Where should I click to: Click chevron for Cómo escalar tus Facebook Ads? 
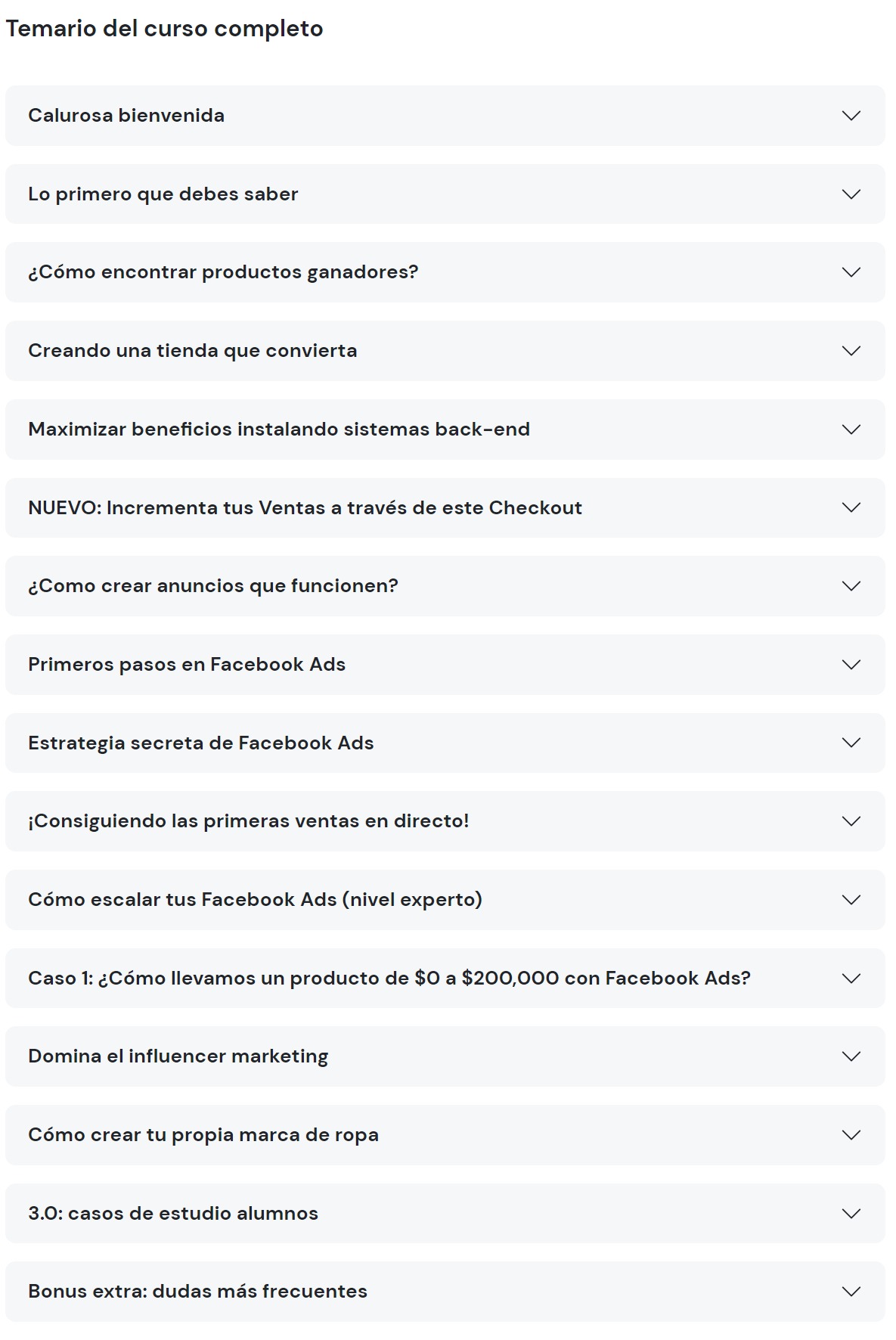click(x=851, y=900)
